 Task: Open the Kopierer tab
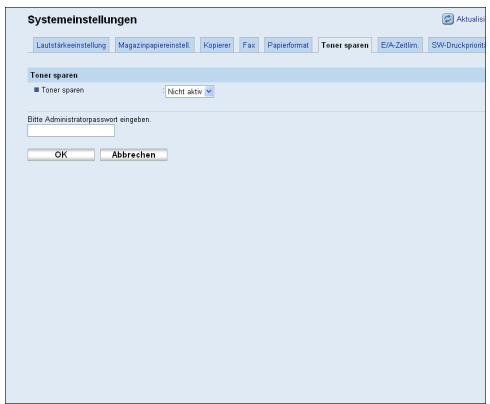[x=217, y=45]
